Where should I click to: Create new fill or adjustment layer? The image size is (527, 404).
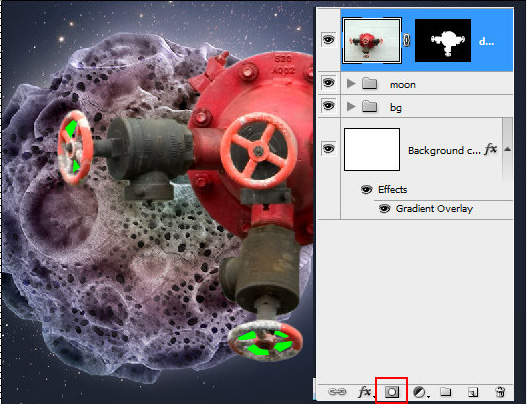419,392
